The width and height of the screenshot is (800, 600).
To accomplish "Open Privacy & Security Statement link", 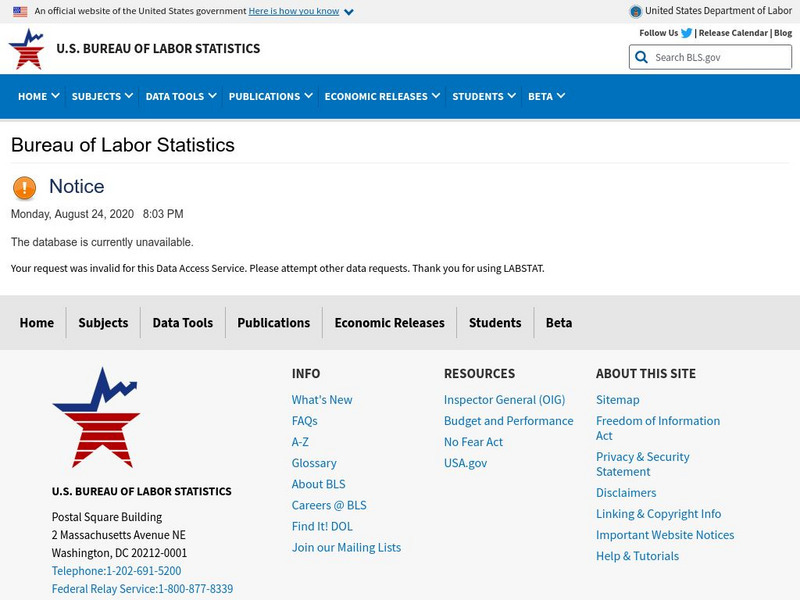I will click(643, 464).
